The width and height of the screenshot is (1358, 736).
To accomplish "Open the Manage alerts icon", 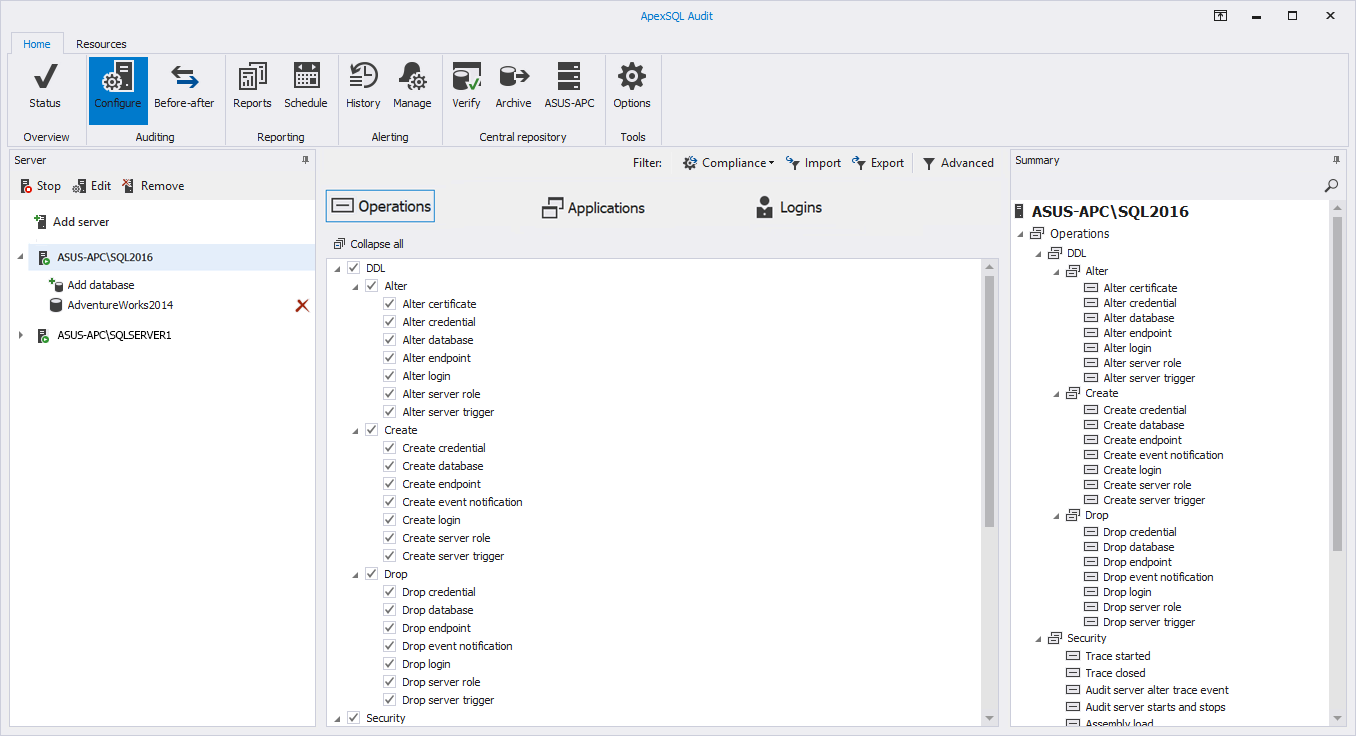I will click(412, 87).
